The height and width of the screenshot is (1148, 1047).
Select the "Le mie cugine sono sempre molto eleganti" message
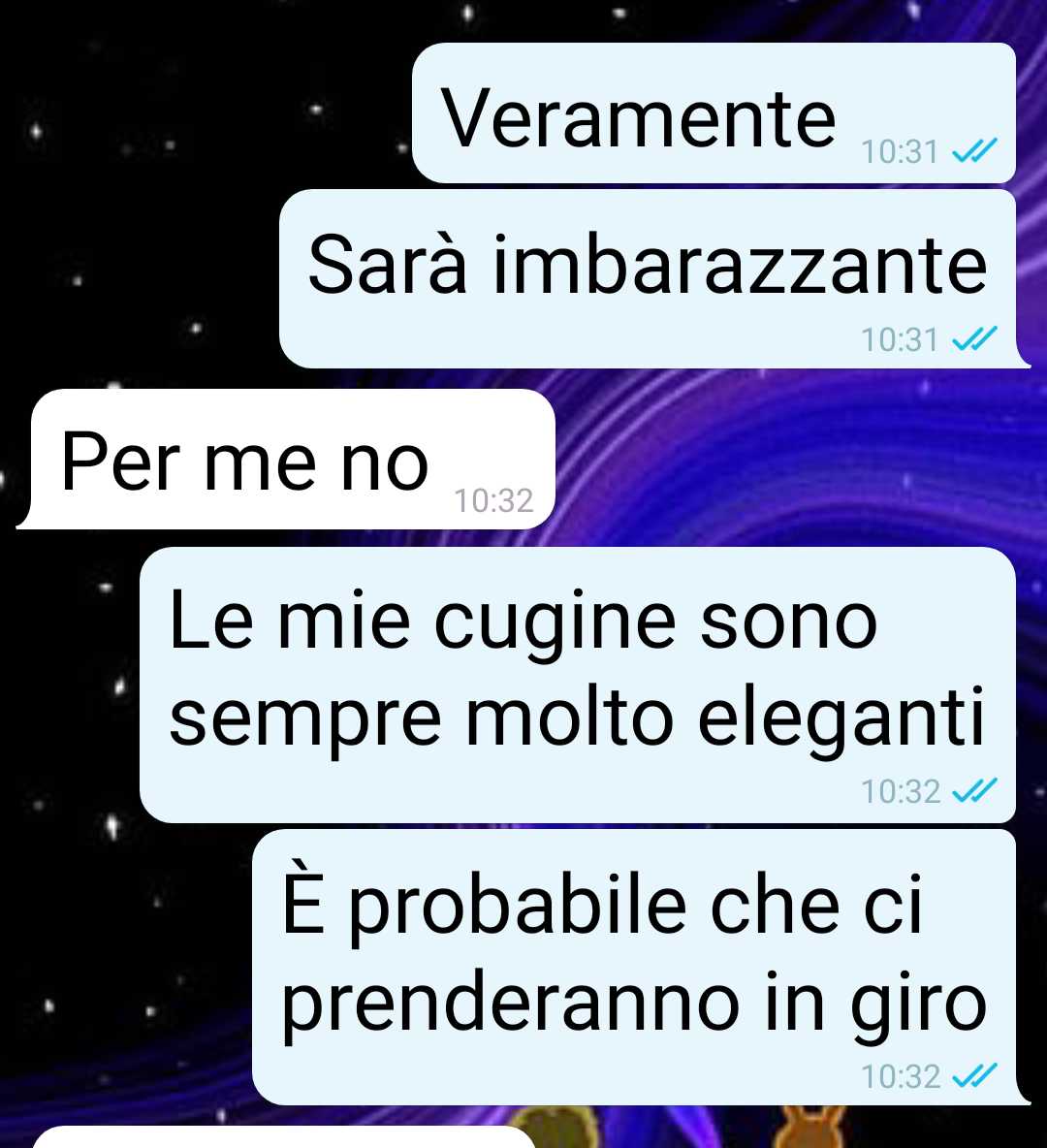tap(578, 685)
